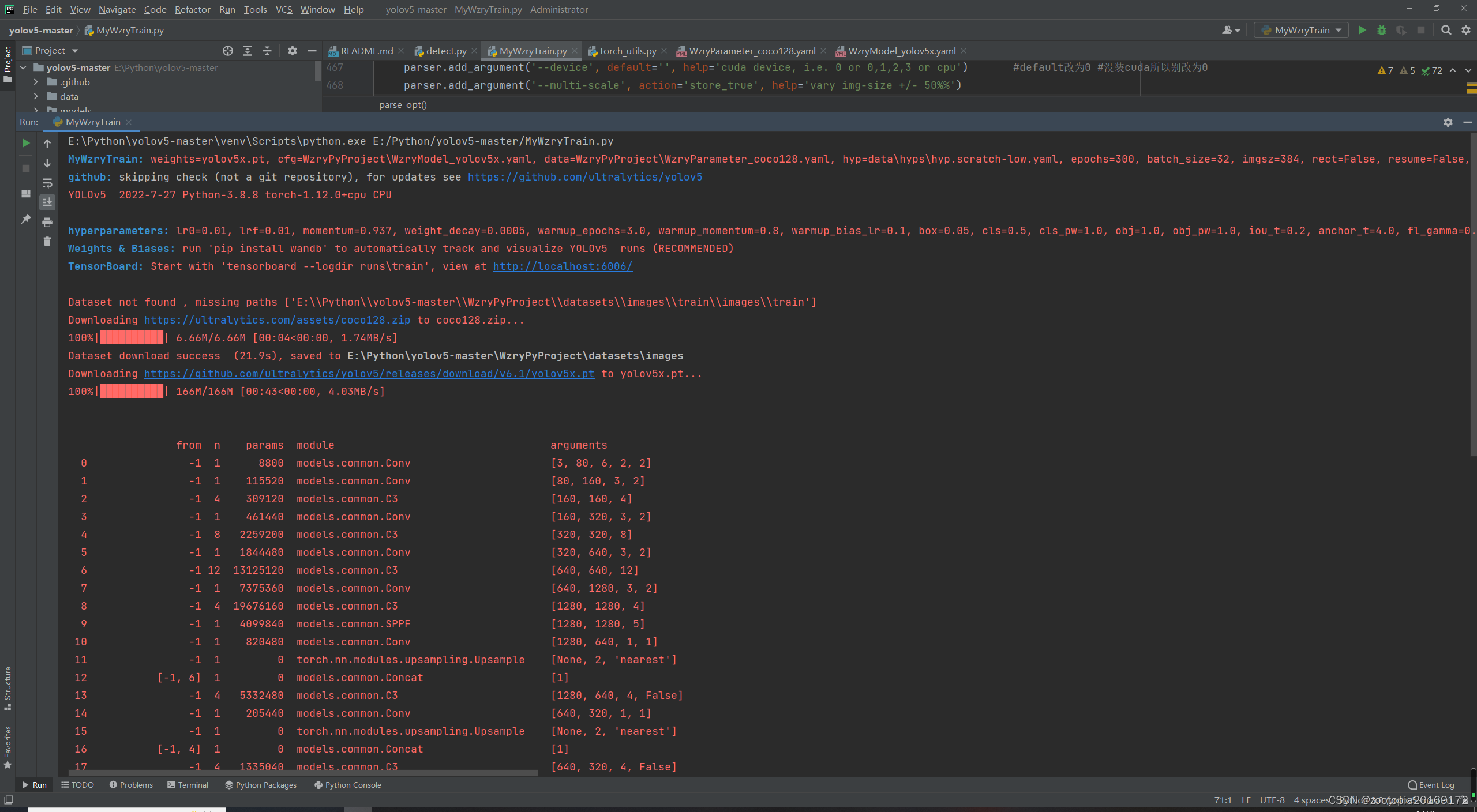Click the LF line separator in status bar
The height and width of the screenshot is (812, 1477).
click(1246, 800)
